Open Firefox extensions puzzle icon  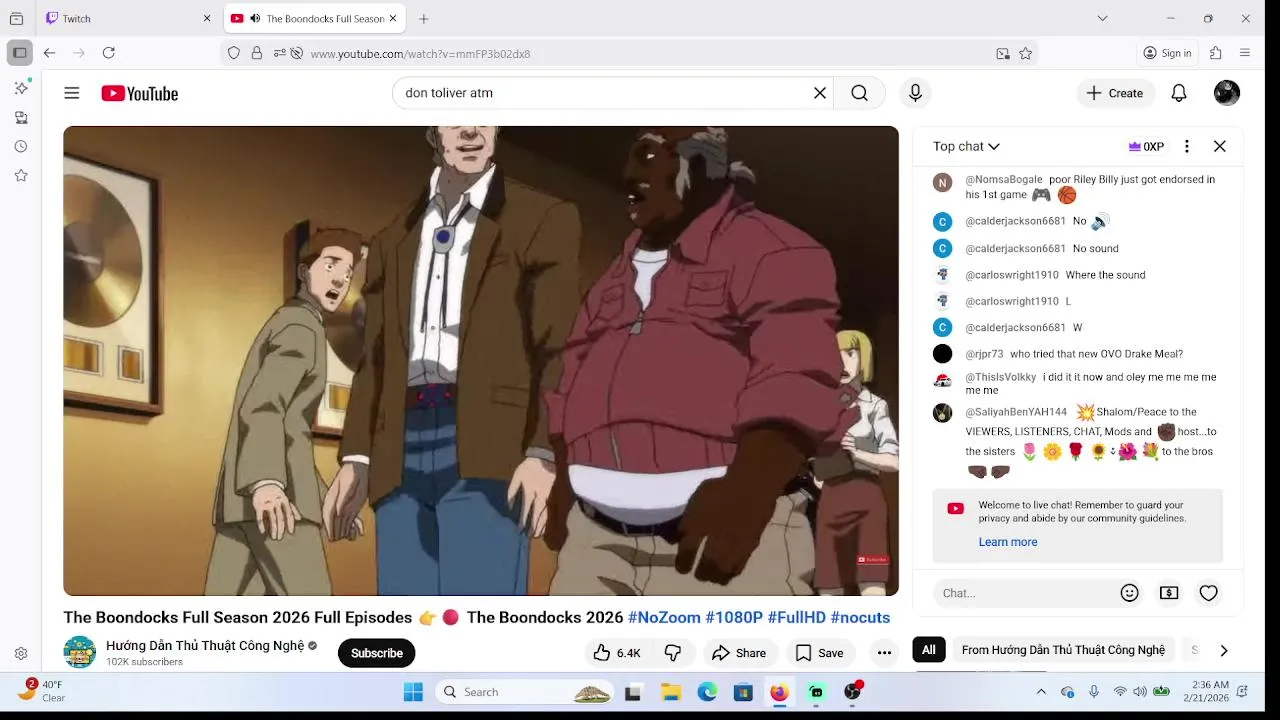tap(1216, 53)
